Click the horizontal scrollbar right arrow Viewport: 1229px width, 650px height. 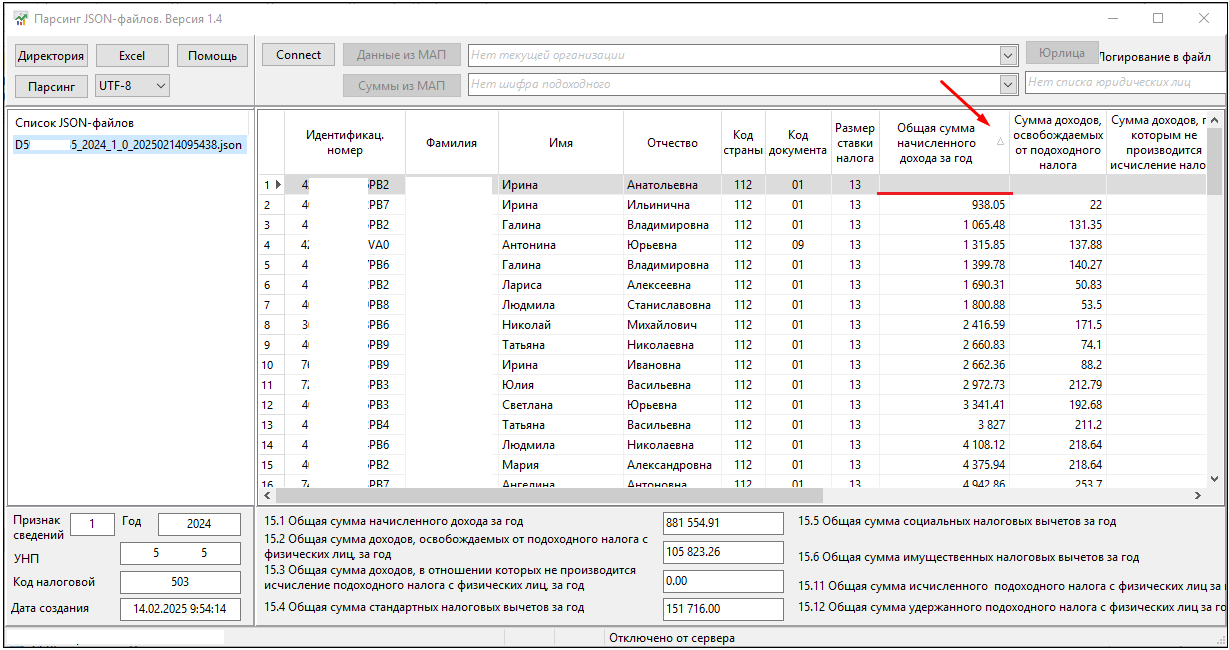[1197, 495]
